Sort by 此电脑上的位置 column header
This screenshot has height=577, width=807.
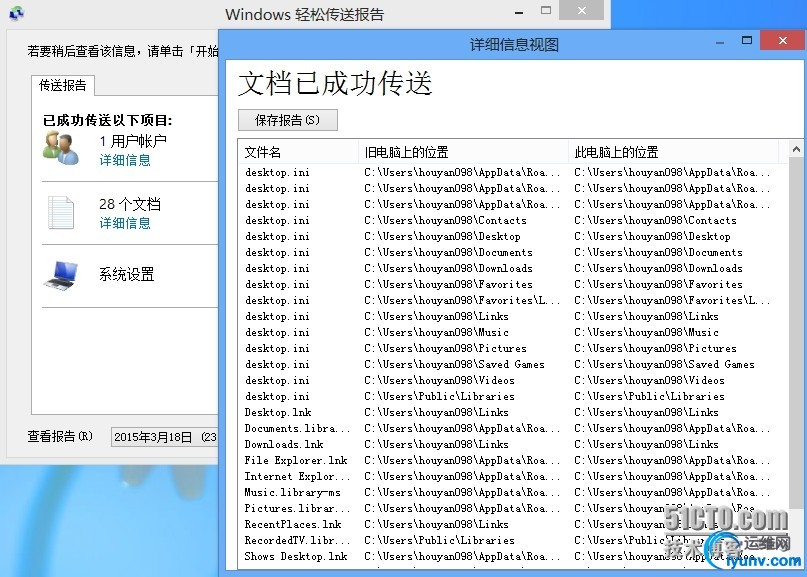[x=673, y=152]
